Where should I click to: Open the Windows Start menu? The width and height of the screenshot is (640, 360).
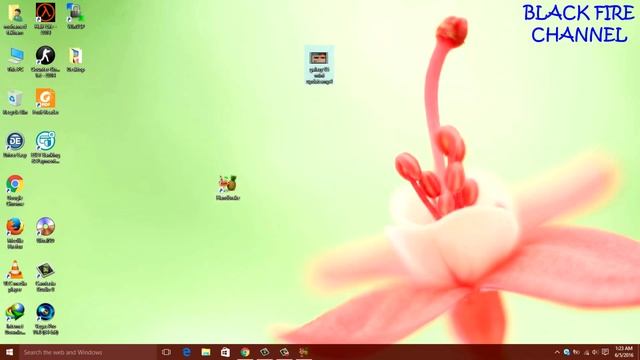(9, 352)
